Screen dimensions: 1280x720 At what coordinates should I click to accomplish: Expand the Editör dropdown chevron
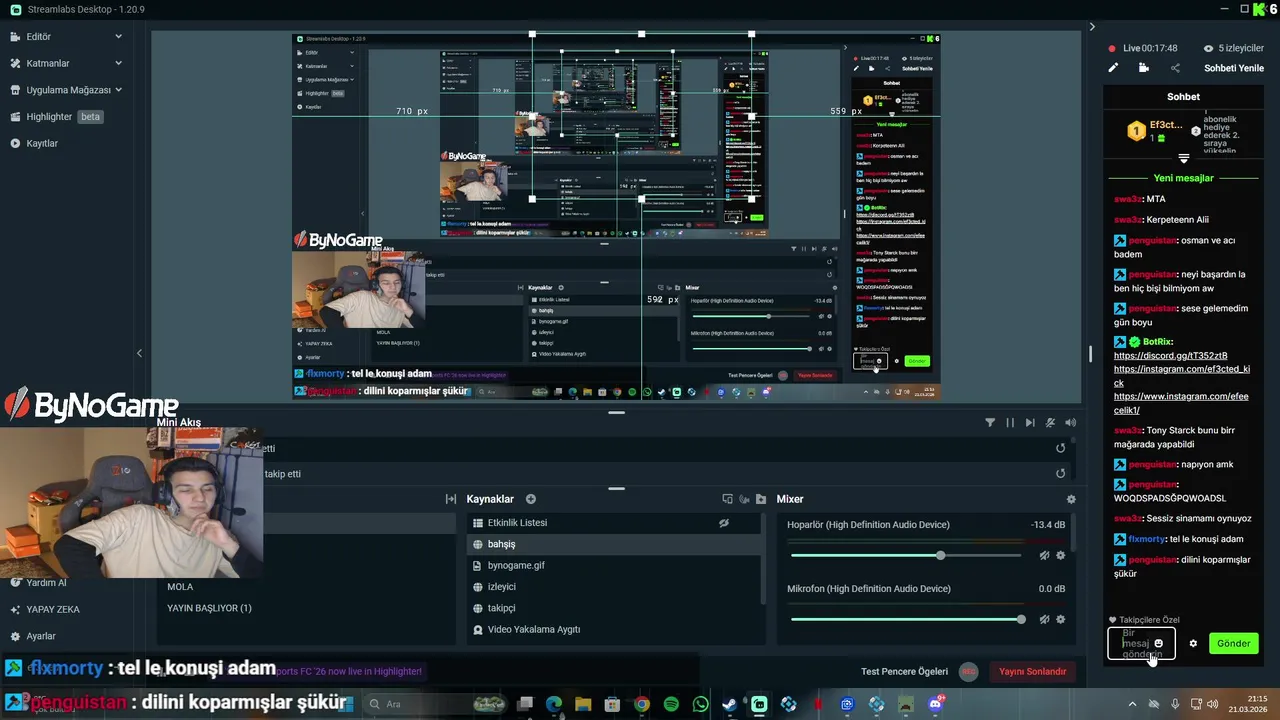point(118,37)
